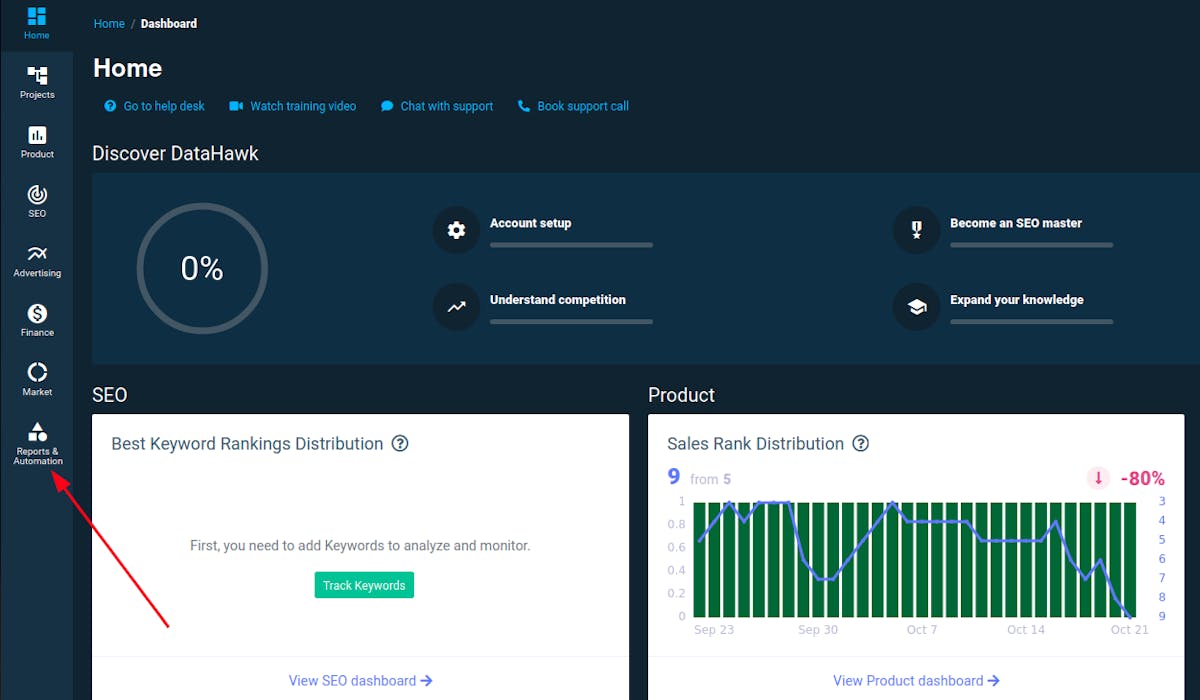Click the Expand your knowledge progress bar

(1031, 321)
